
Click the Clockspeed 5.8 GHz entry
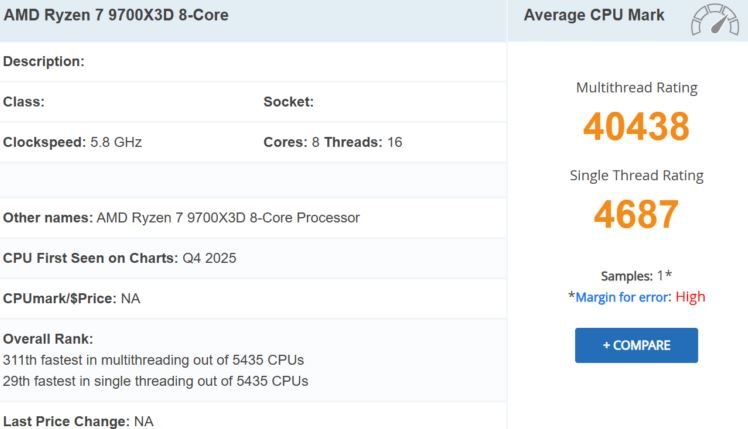(x=73, y=142)
